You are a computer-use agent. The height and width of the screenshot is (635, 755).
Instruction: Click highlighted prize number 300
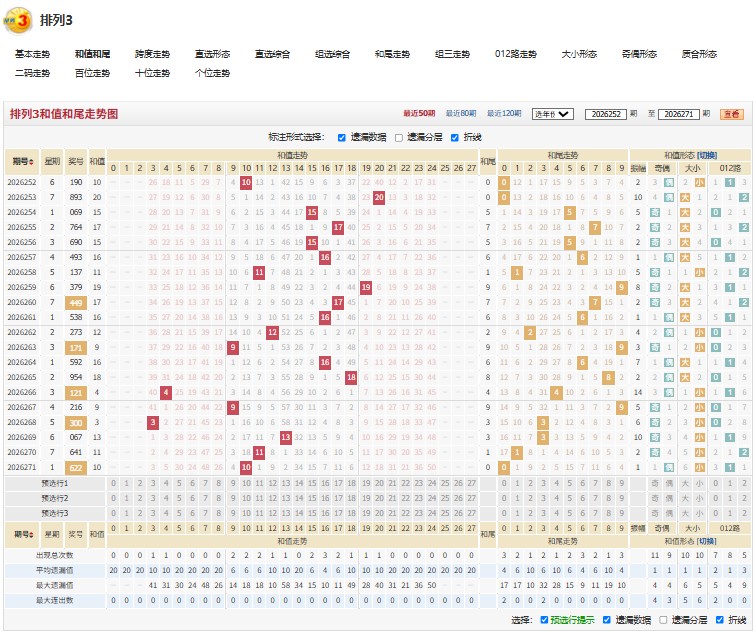point(76,423)
